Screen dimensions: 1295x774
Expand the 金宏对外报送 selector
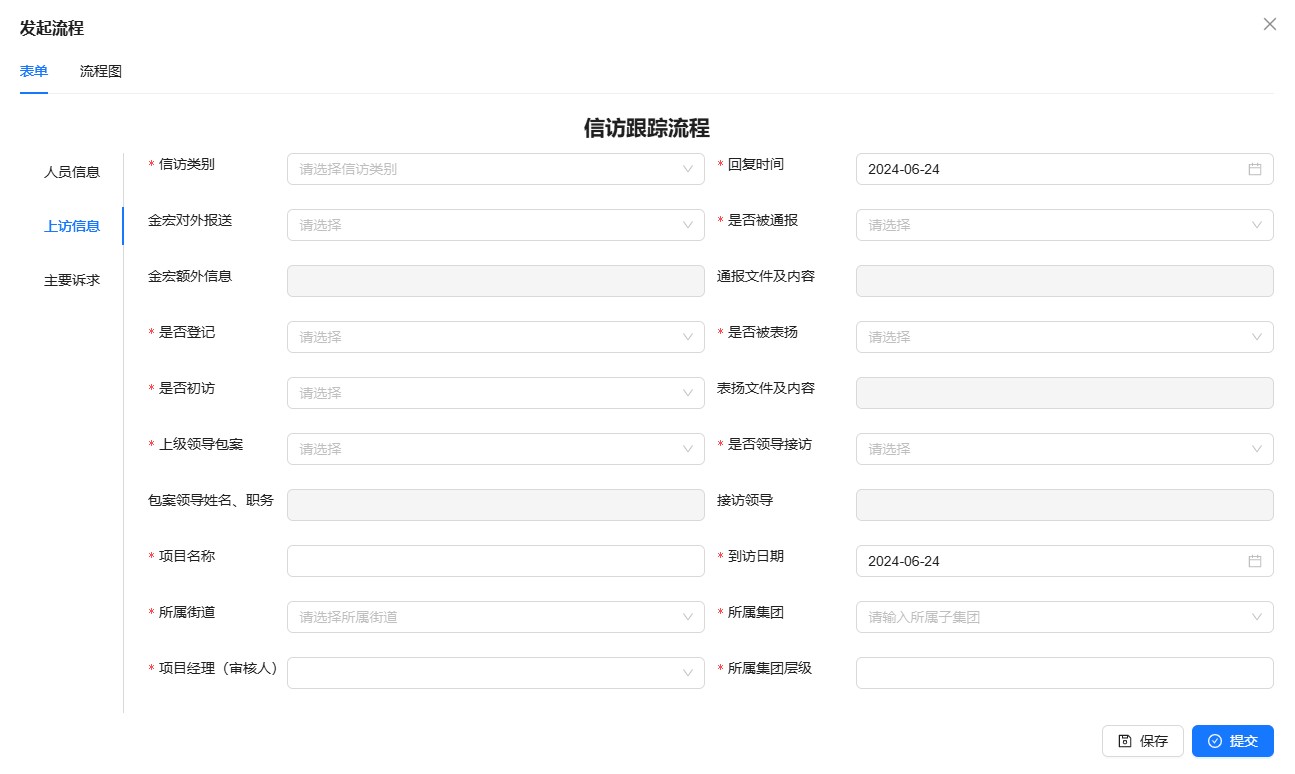[495, 225]
